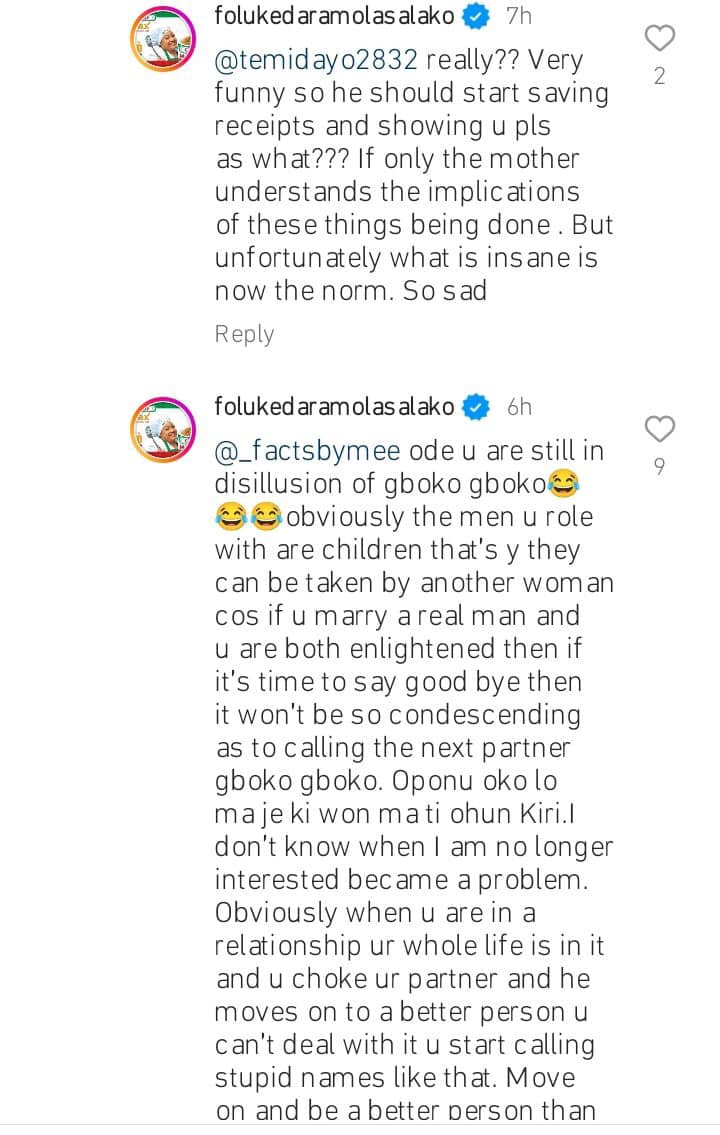View likes count 9 on the second comment
This screenshot has height=1135, width=720.
660,466
